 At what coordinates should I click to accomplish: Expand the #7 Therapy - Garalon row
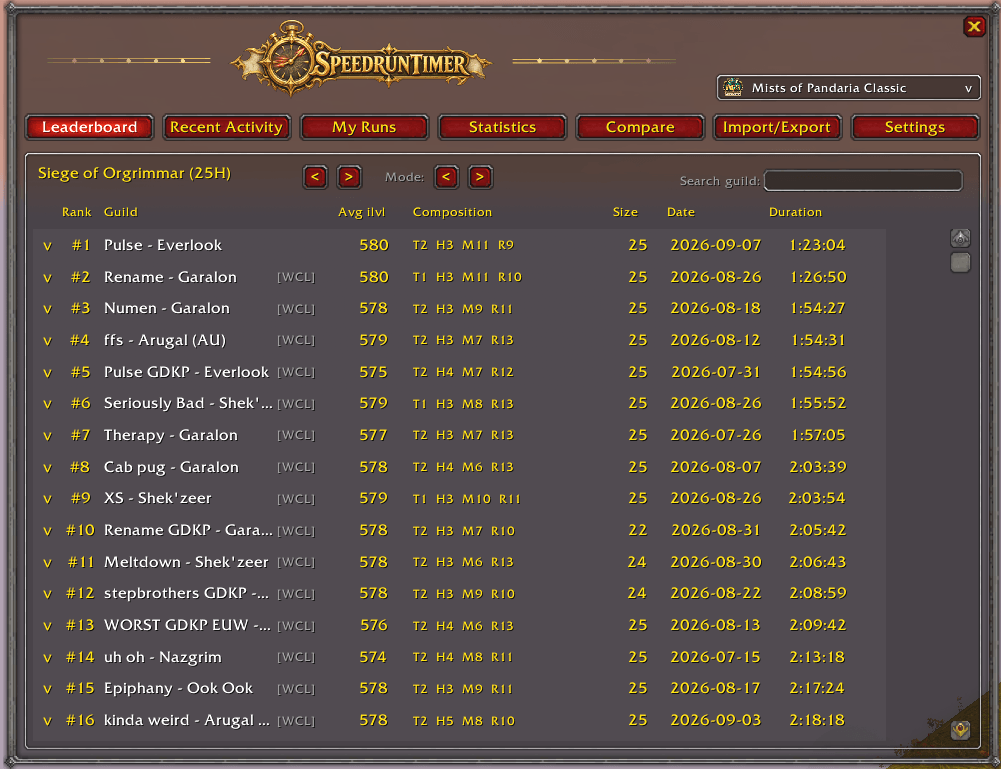coord(47,436)
